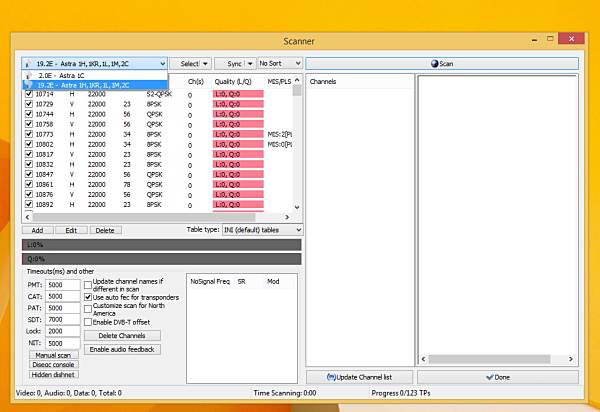
Task: Click the globe icon on Scan button
Action: 434,64
